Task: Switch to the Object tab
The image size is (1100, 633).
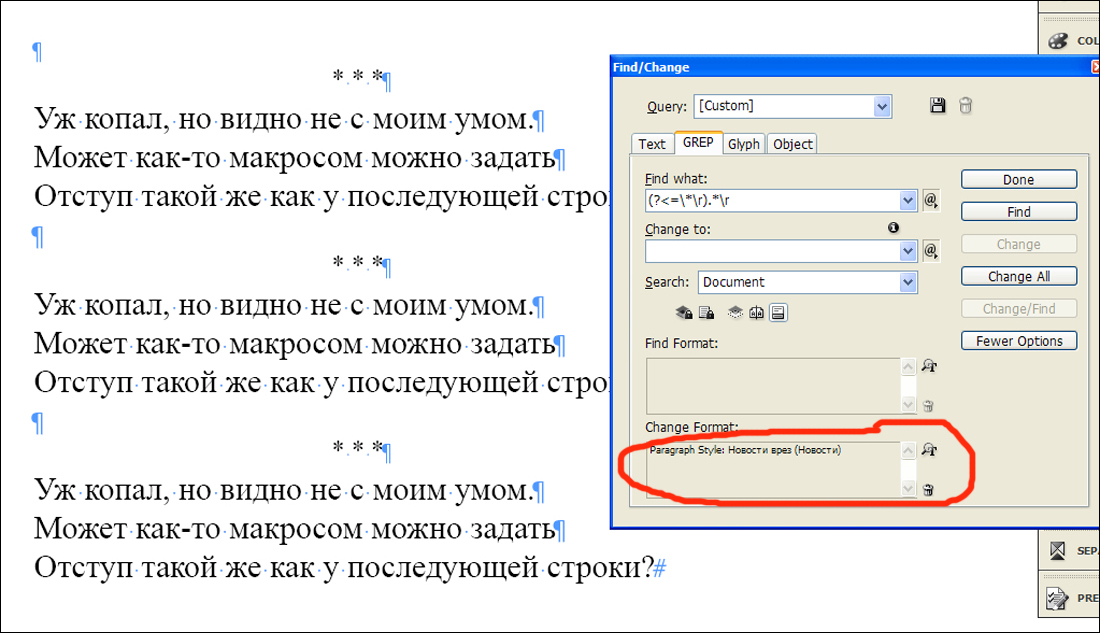Action: tap(792, 144)
